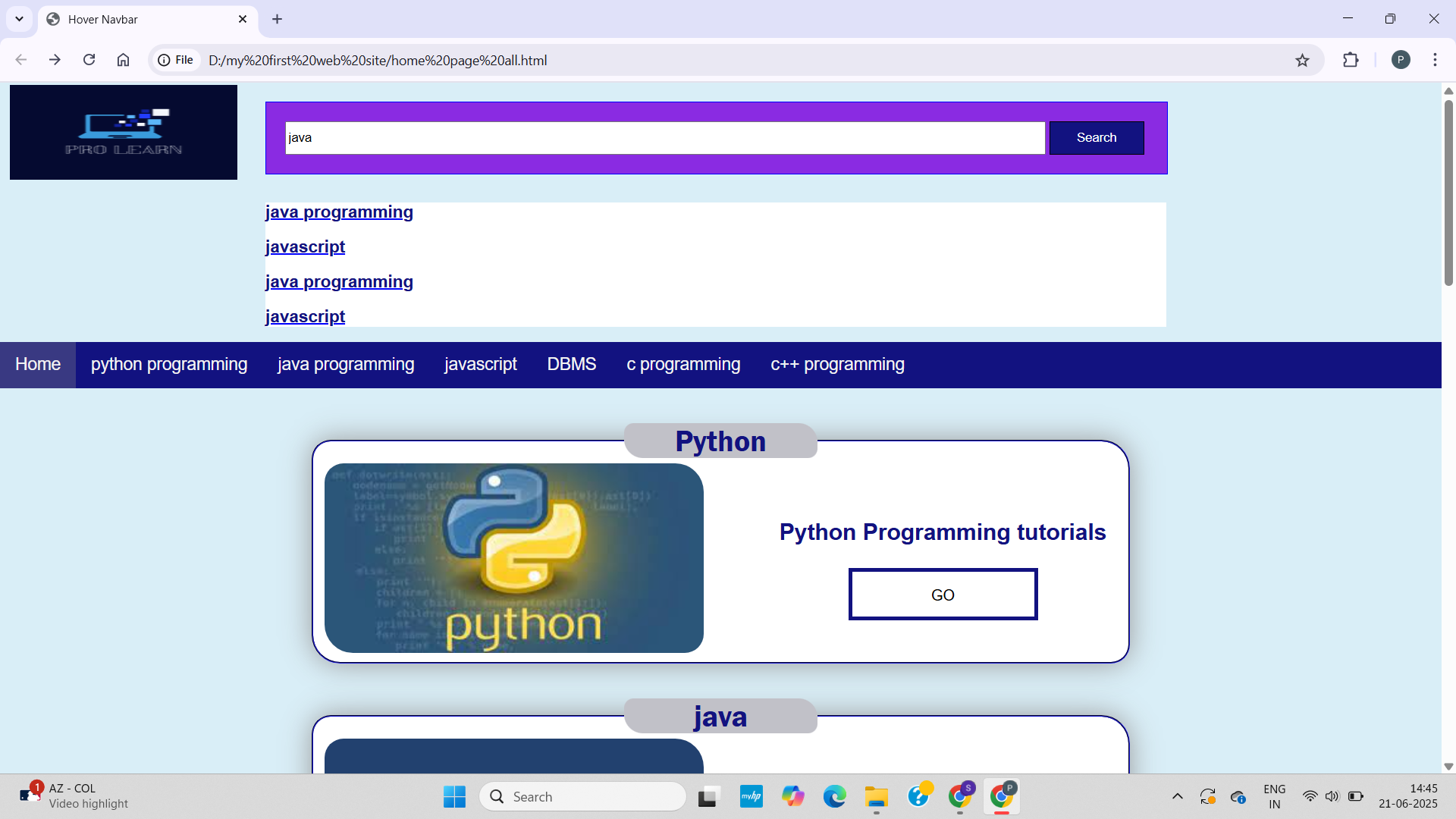Open the Chrome profile avatar
Image resolution: width=1456 pixels, height=819 pixels.
click(1401, 60)
